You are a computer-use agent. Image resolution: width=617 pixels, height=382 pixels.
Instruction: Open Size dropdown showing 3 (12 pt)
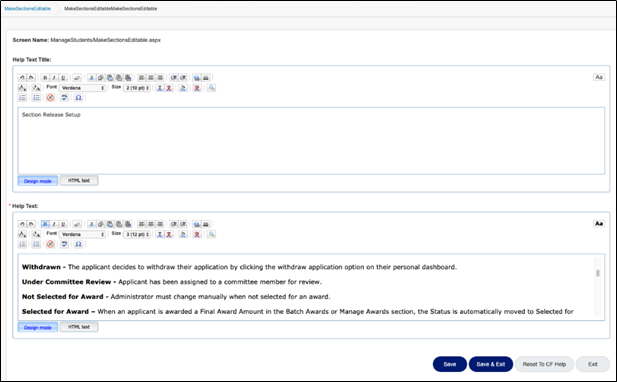[137, 234]
